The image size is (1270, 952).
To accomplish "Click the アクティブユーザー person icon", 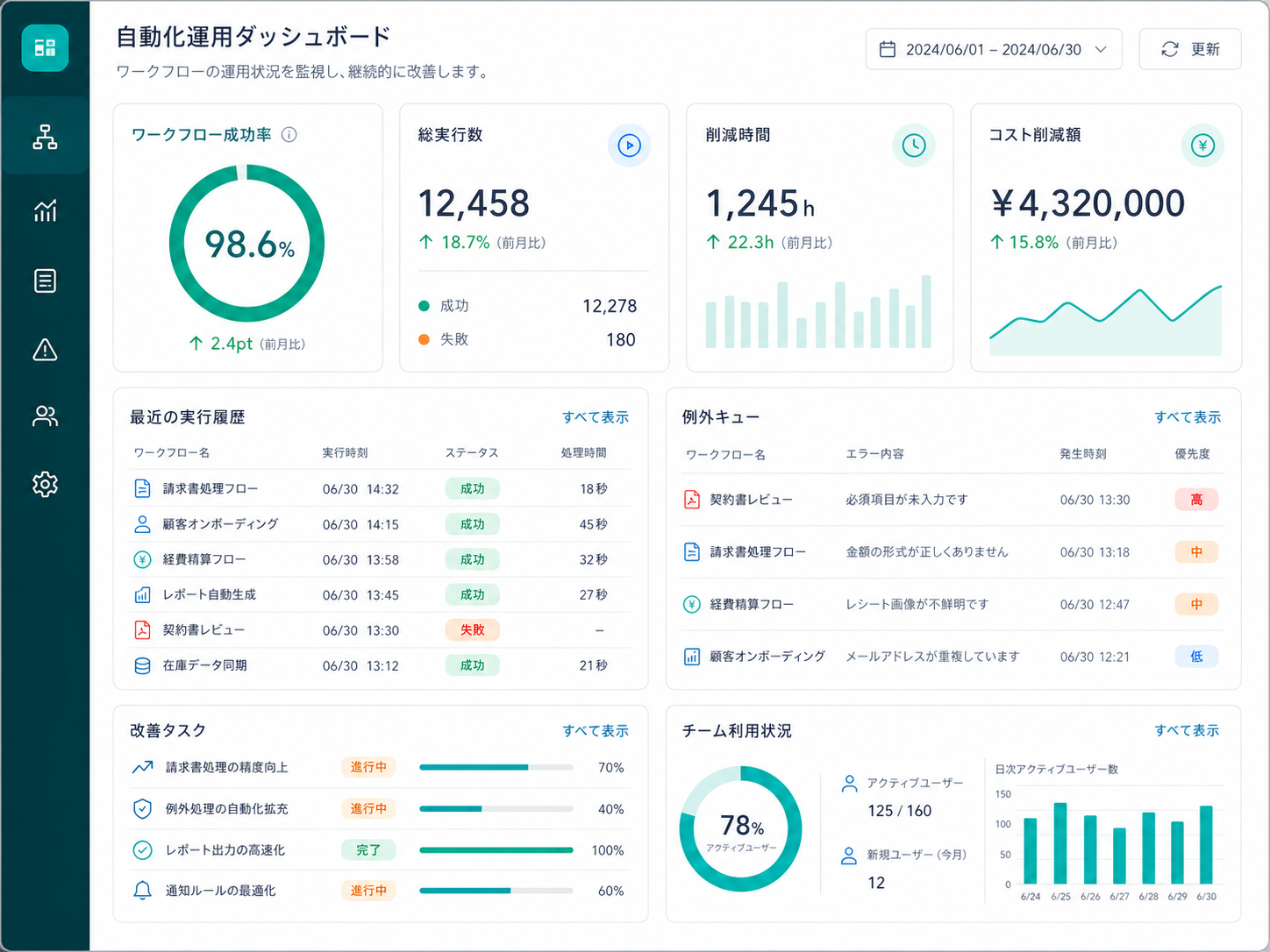I will tap(849, 784).
